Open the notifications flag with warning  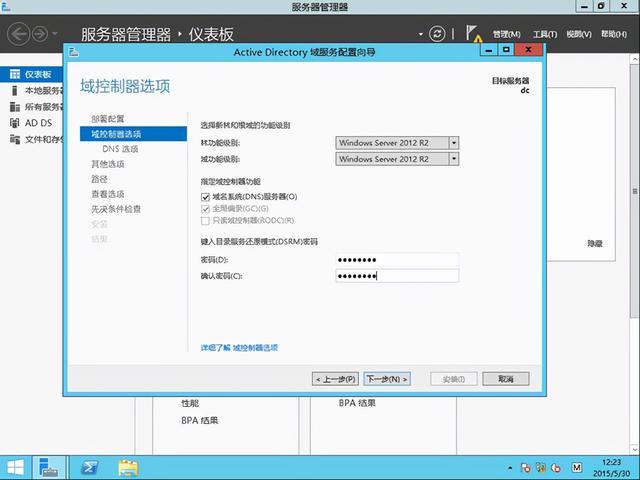point(473,34)
